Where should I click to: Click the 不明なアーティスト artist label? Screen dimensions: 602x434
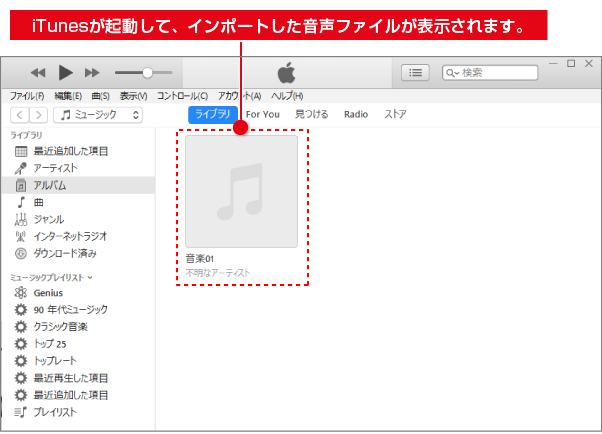click(218, 273)
